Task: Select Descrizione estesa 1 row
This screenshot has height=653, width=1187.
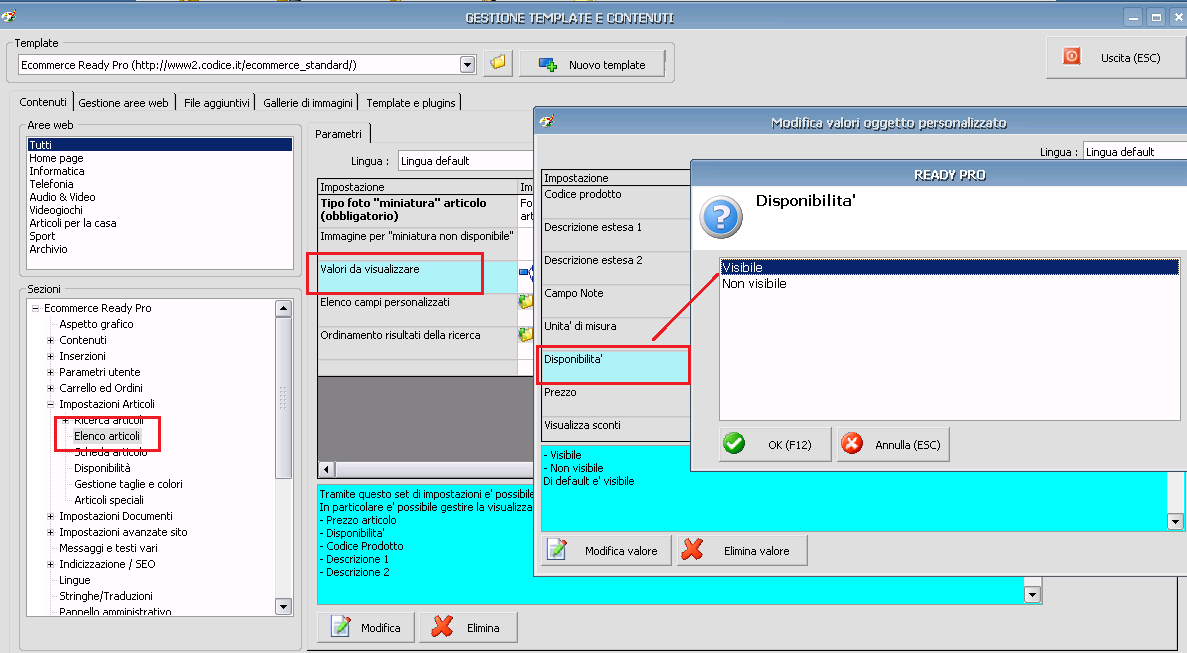Action: point(616,235)
